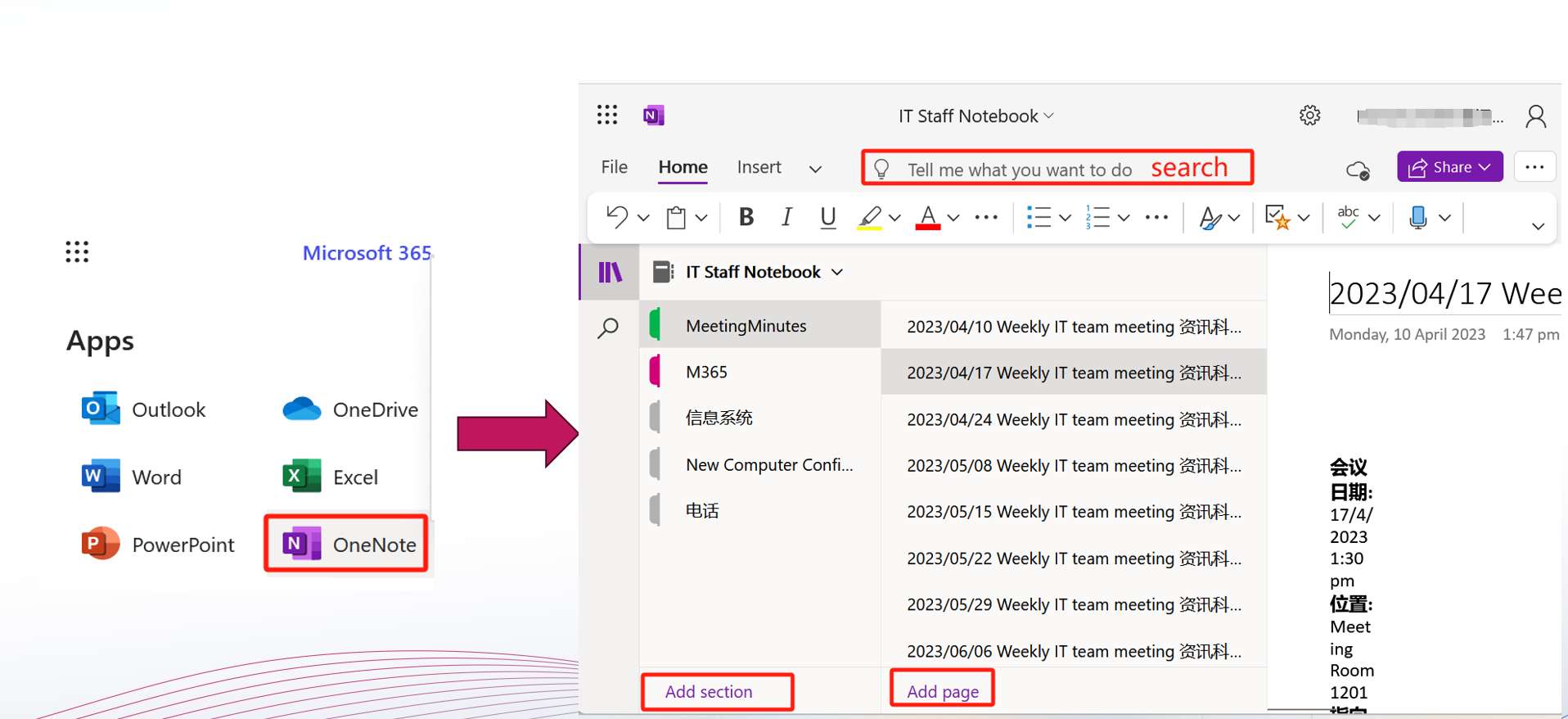Toggle underline formatting

pyautogui.click(x=827, y=217)
